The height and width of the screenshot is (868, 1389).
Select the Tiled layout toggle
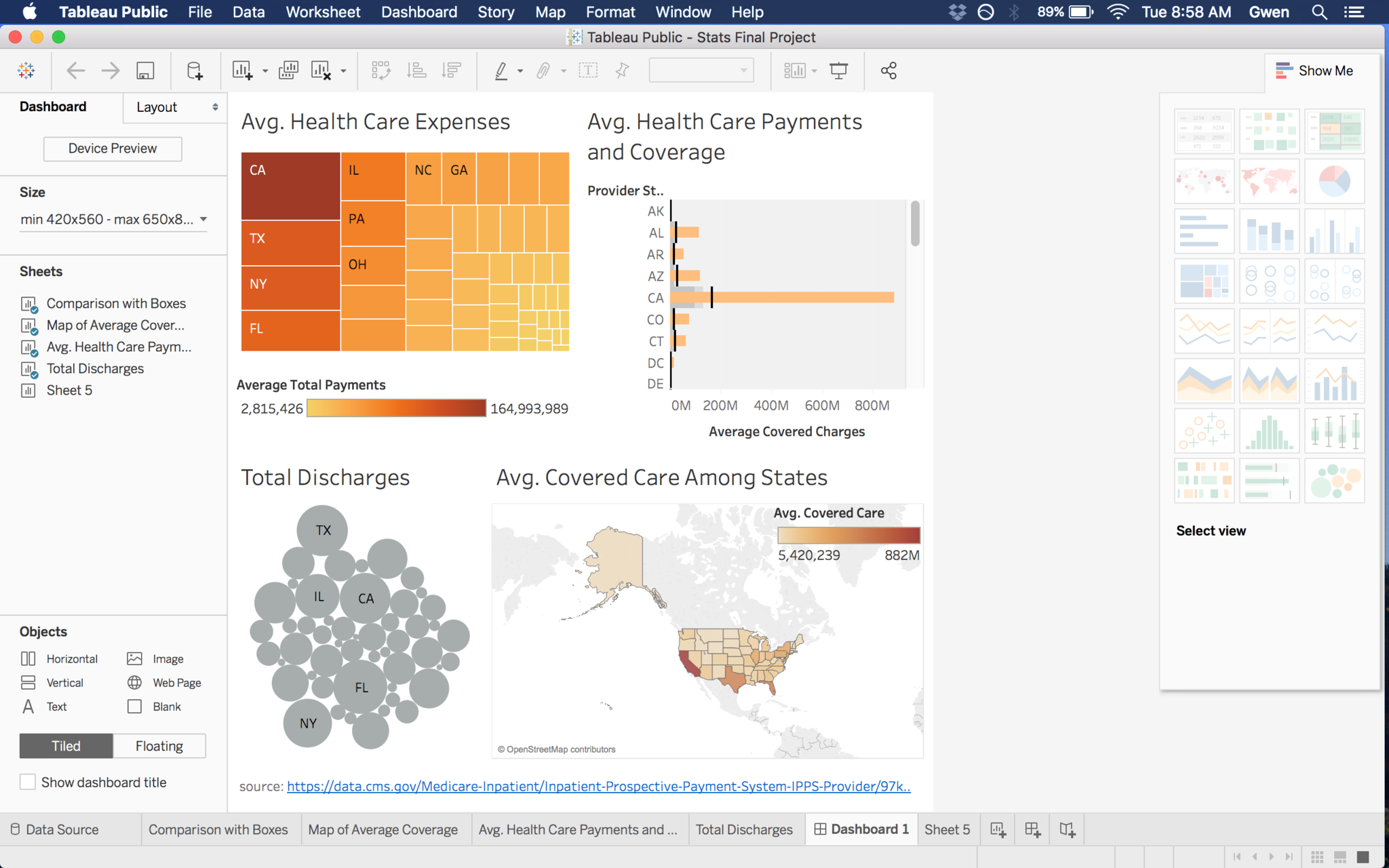pos(66,746)
